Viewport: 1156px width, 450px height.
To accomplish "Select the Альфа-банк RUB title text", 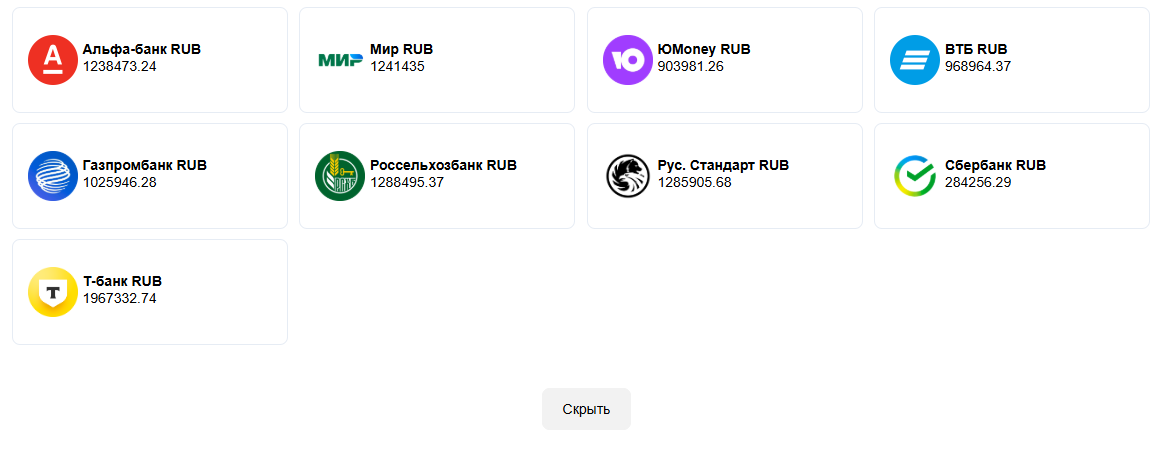I will point(142,49).
